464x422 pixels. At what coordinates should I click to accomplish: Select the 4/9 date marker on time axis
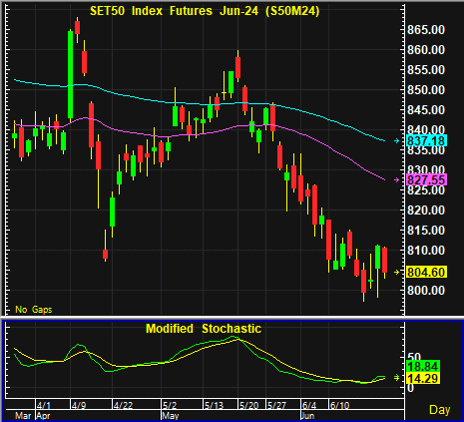tap(79, 405)
